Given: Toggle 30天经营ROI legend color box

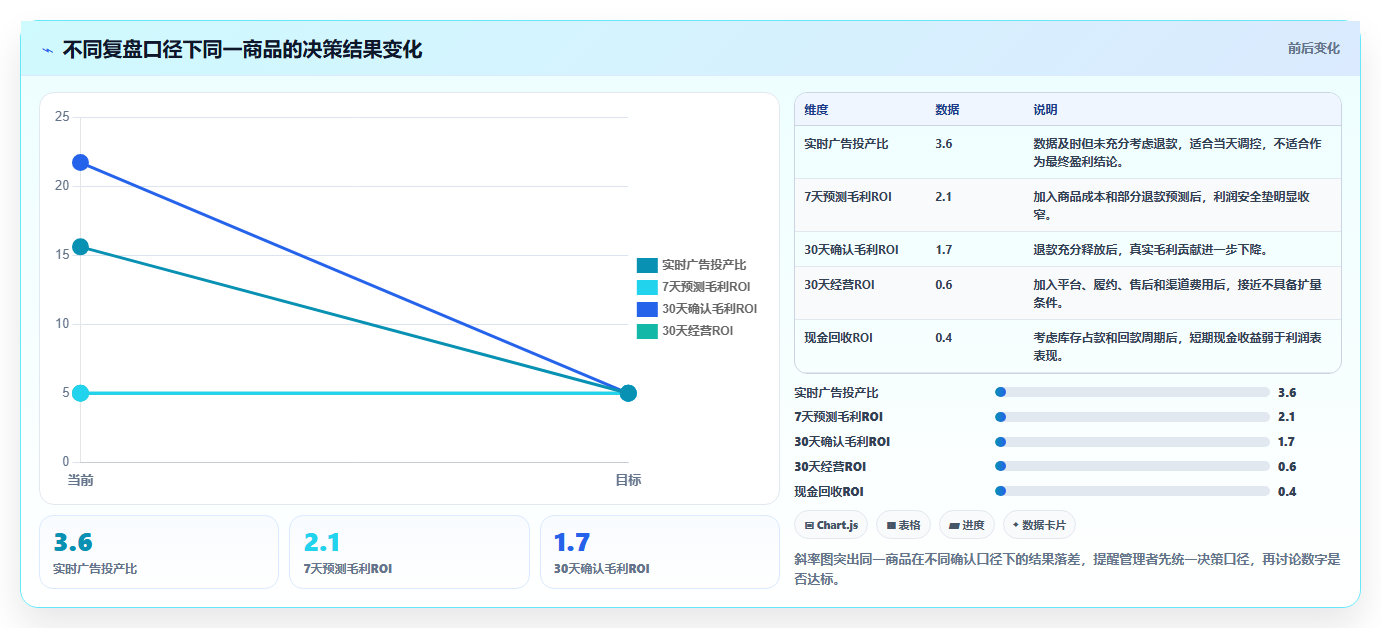Looking at the screenshot, I should point(647,331).
